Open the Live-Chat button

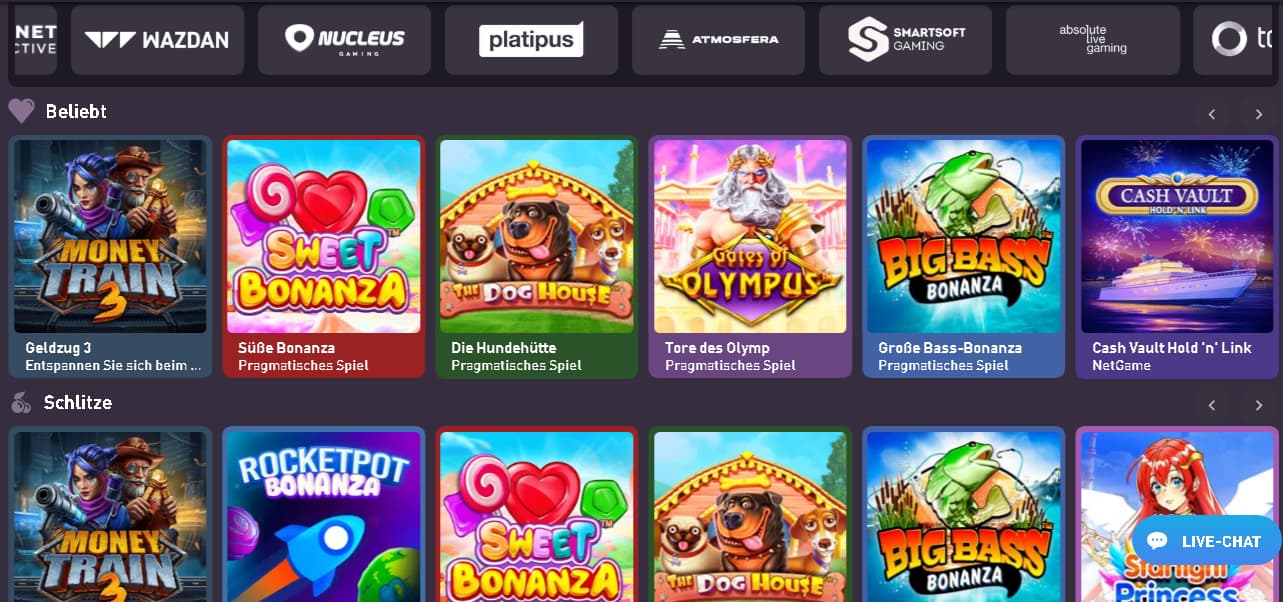pyautogui.click(x=1207, y=541)
